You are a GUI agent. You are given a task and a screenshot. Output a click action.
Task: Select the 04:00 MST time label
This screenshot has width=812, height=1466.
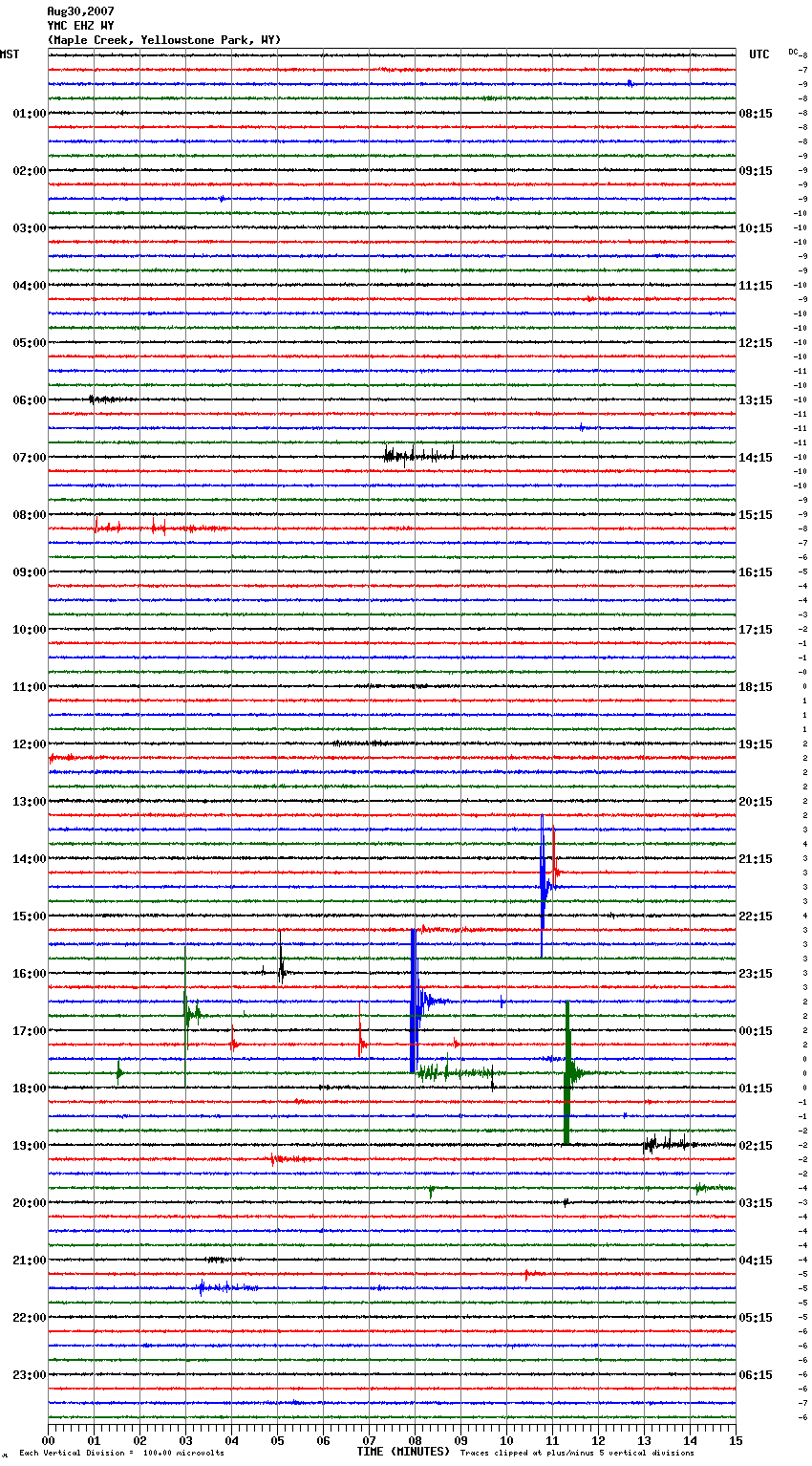(30, 286)
